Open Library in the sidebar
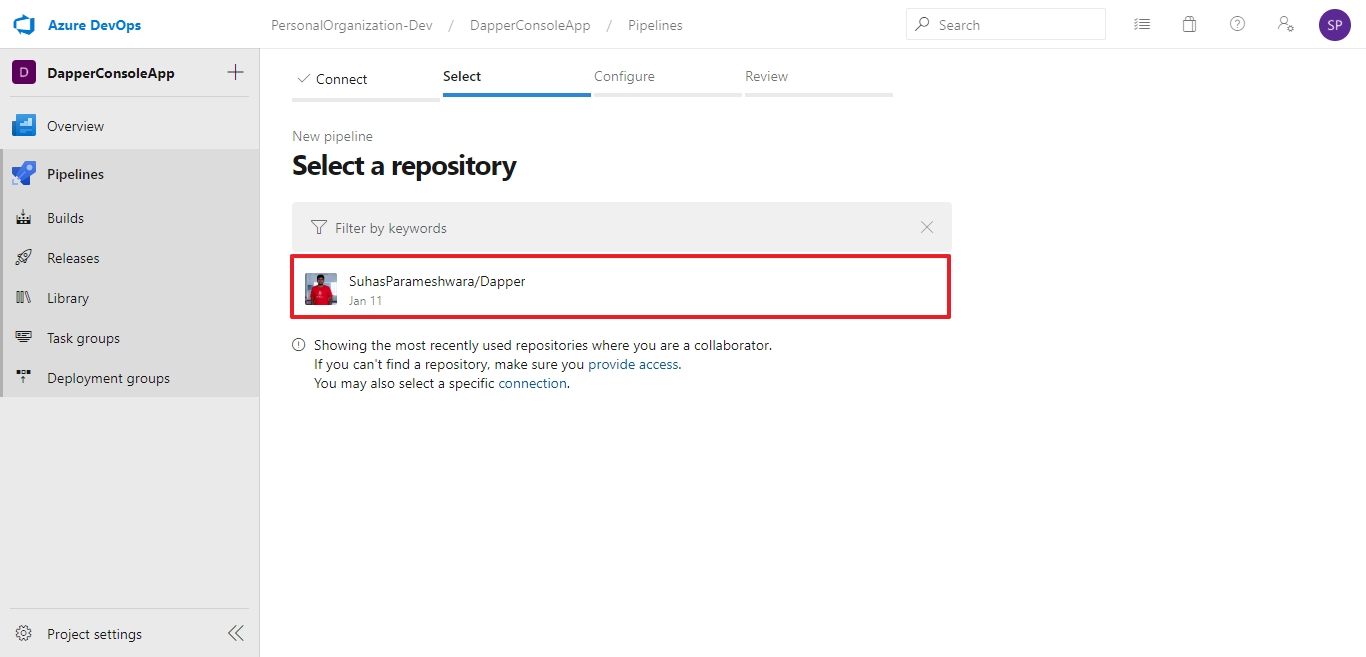 [x=129, y=298]
